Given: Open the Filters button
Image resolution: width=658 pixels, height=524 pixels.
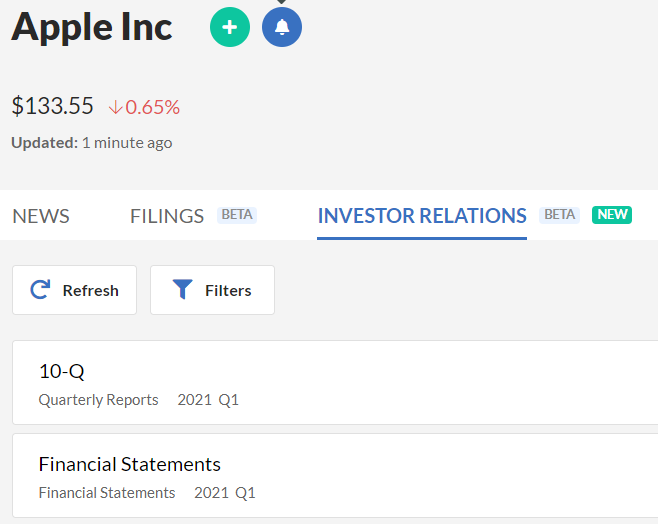Looking at the screenshot, I should (x=212, y=290).
